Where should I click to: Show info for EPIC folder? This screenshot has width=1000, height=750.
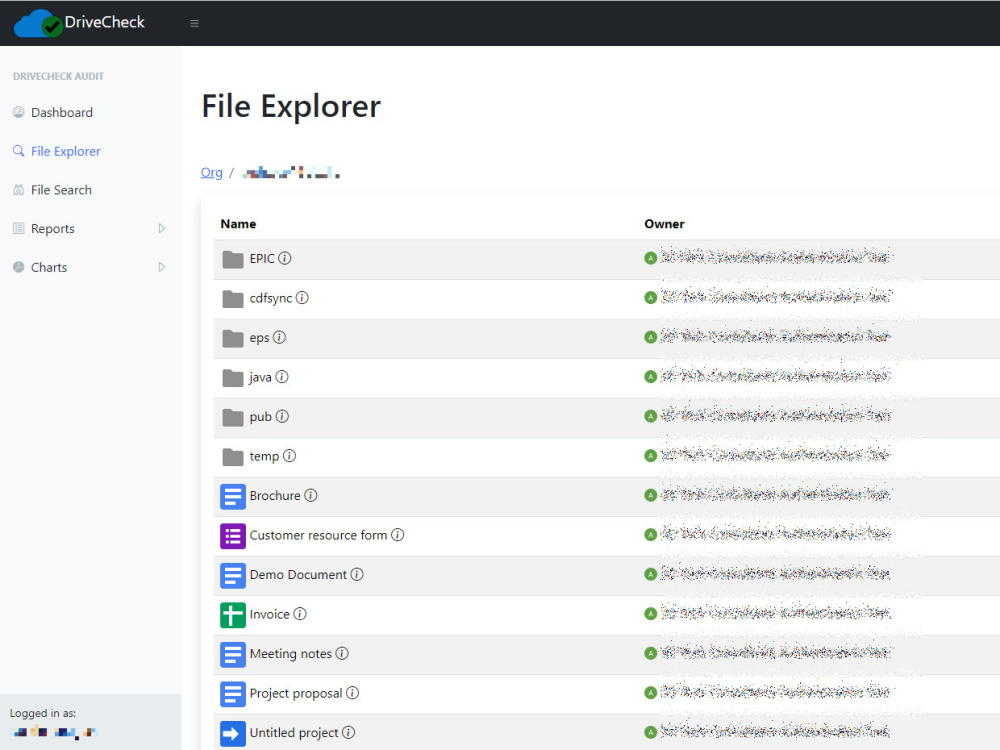click(x=285, y=258)
